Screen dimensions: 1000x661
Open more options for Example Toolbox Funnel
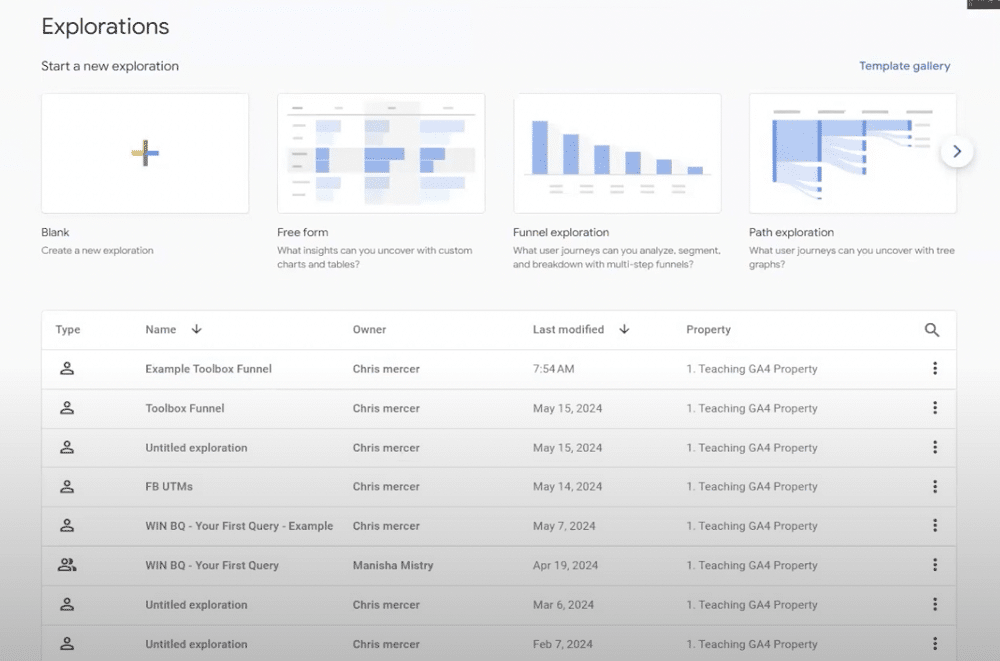point(934,369)
